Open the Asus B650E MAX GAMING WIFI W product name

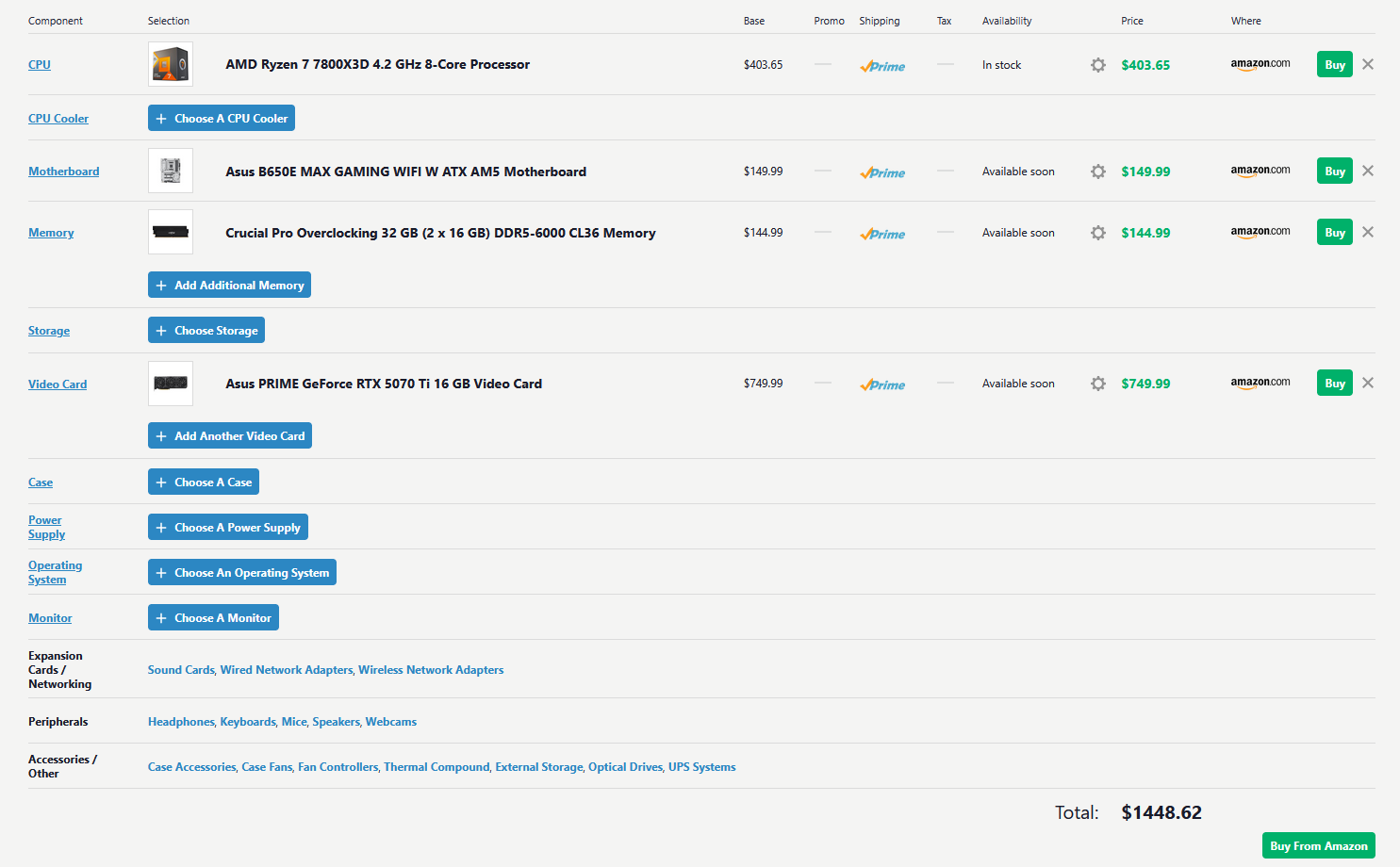pos(405,172)
